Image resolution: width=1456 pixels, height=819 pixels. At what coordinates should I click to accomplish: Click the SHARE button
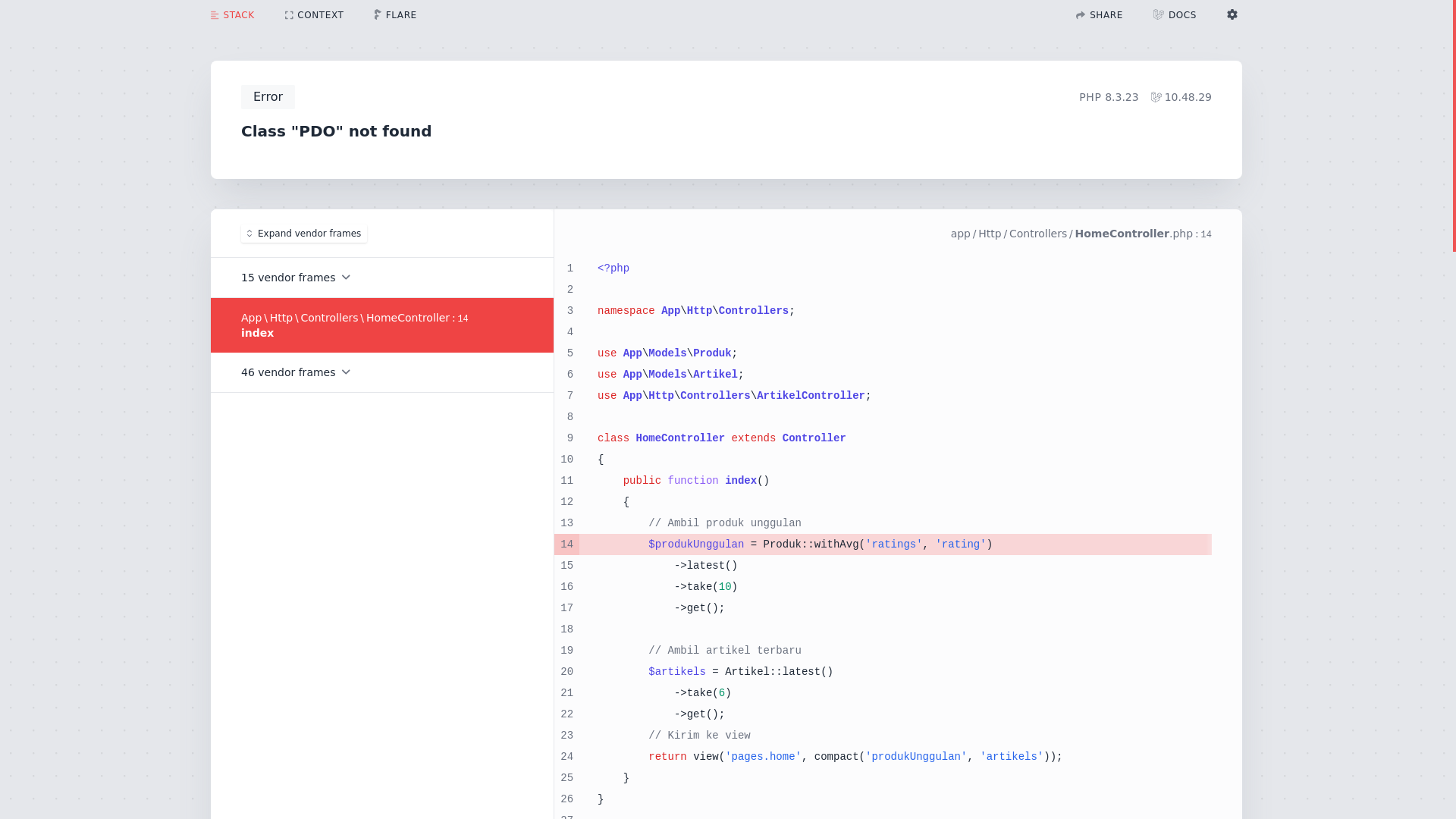tap(1099, 15)
